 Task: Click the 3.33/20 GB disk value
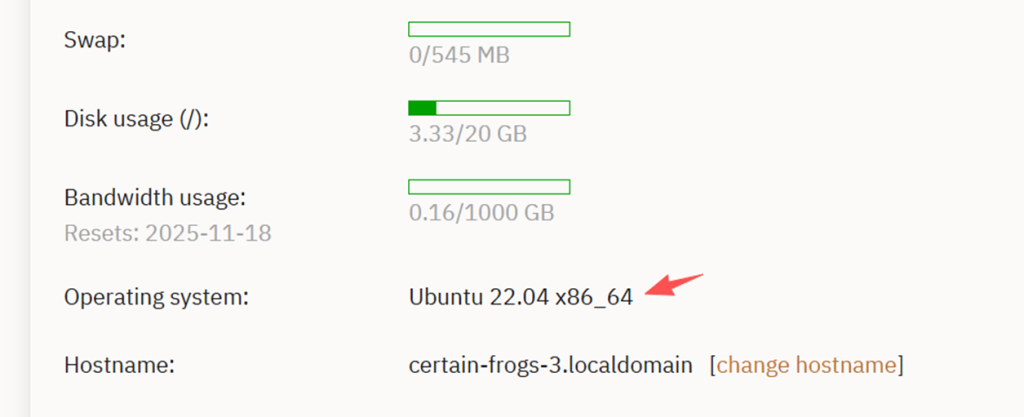click(x=468, y=133)
